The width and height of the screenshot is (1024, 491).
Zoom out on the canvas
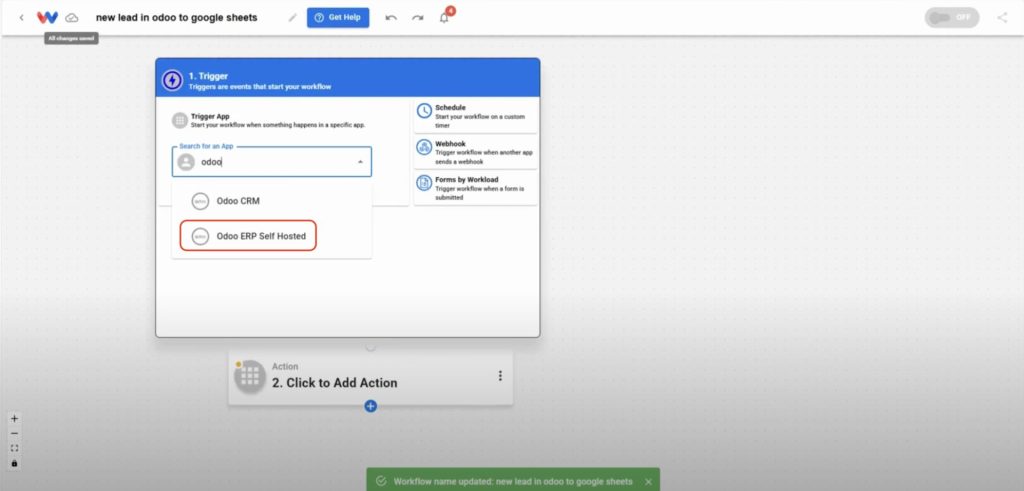tap(14, 434)
